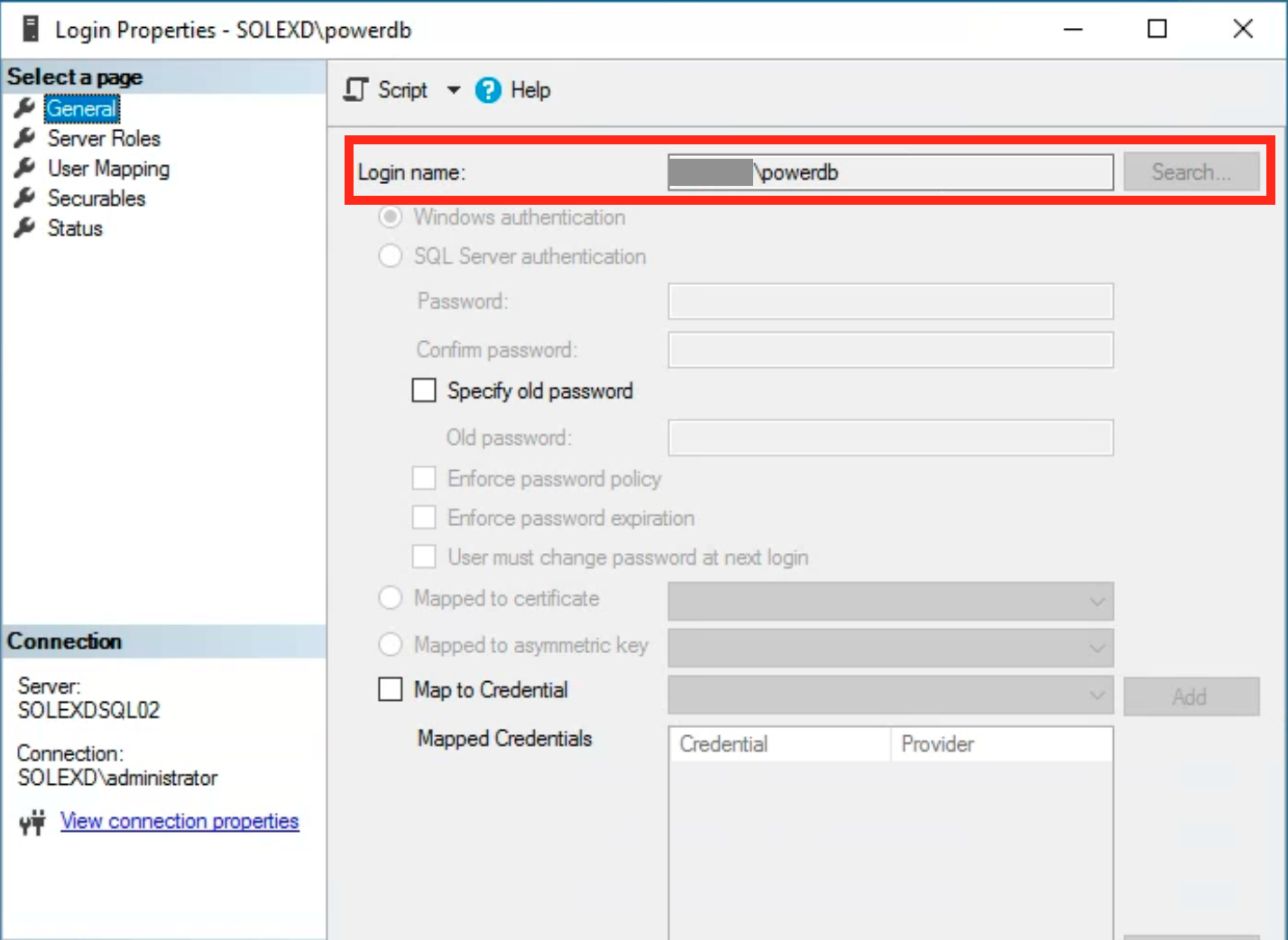The width and height of the screenshot is (1288, 940).
Task: Open the Mapped to certificate dropdown
Action: tap(1096, 601)
